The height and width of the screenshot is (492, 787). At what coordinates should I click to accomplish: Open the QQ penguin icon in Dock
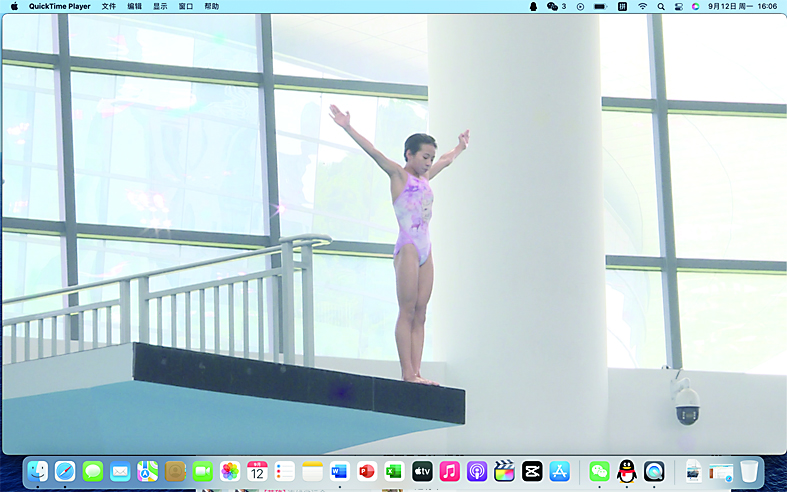[627, 471]
